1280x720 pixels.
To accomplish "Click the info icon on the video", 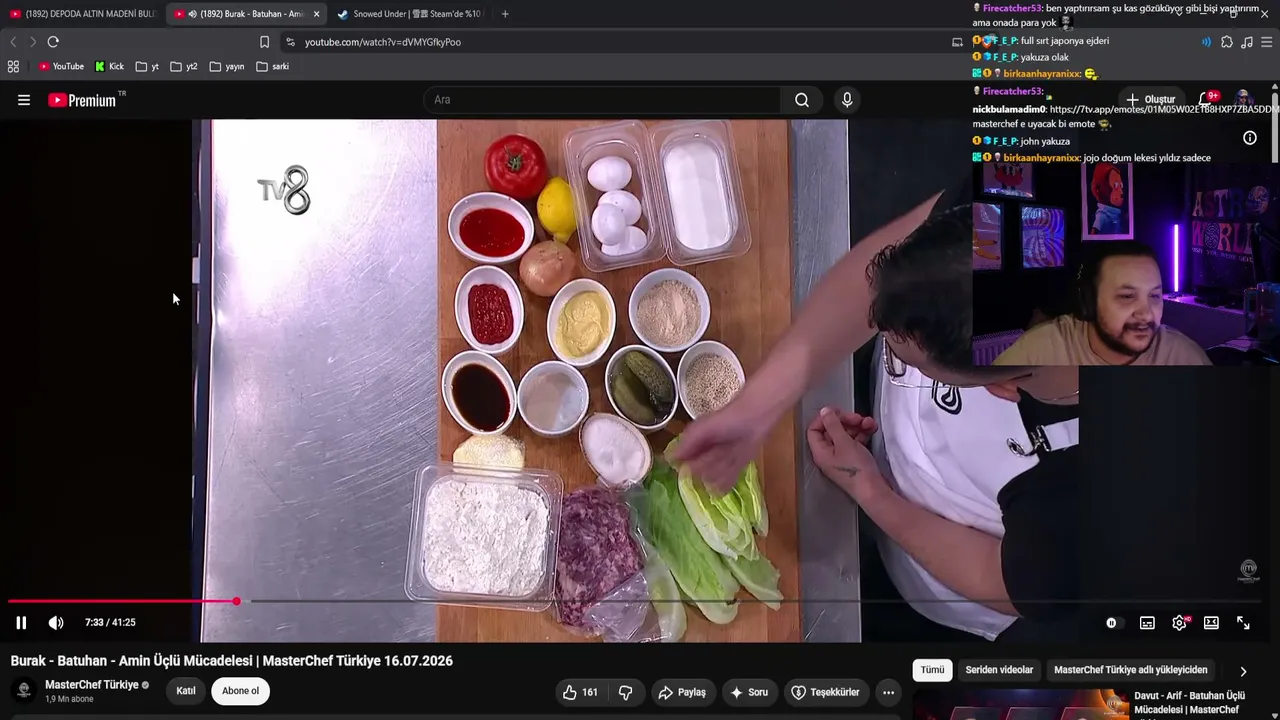I will (1250, 138).
